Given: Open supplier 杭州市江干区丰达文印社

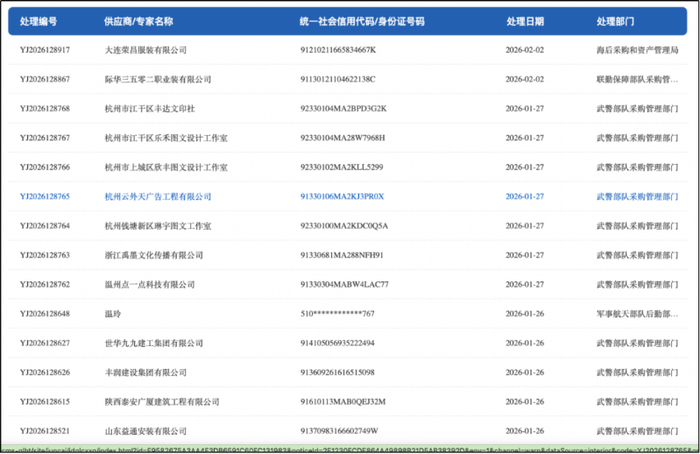Looking at the screenshot, I should click(x=150, y=108).
